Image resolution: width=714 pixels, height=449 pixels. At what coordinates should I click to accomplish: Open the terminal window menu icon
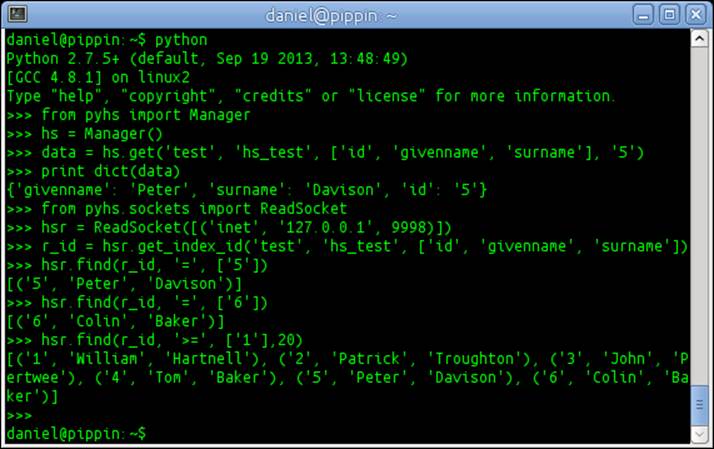click(17, 13)
